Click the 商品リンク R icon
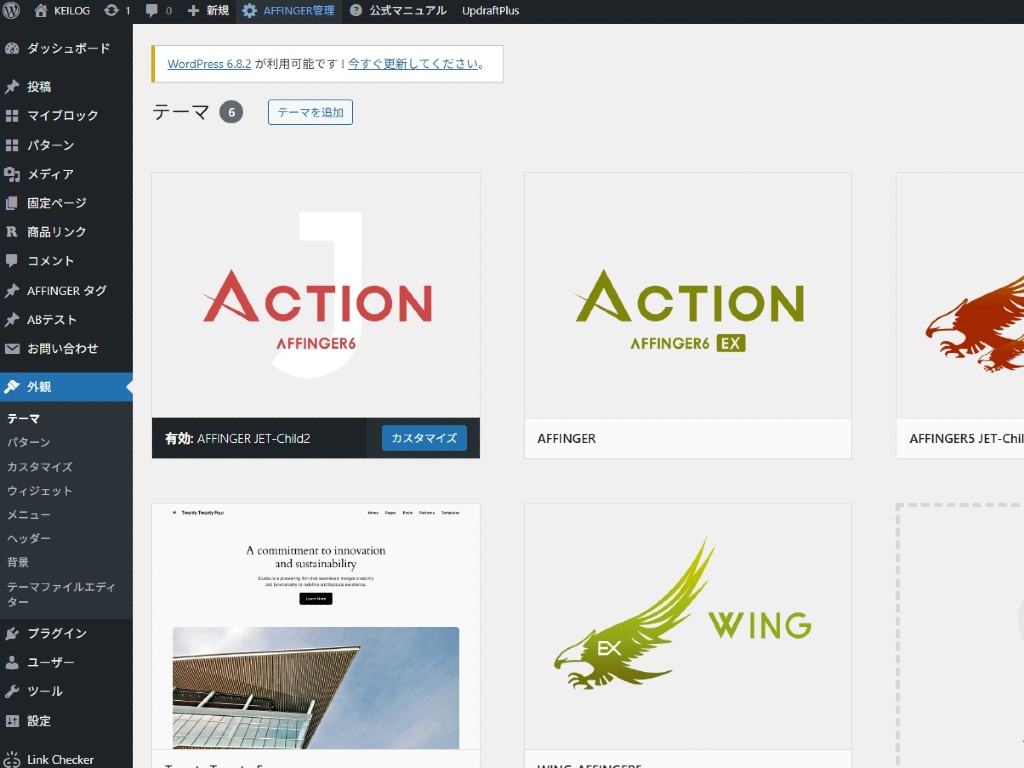This screenshot has height=768, width=1024. [12, 232]
